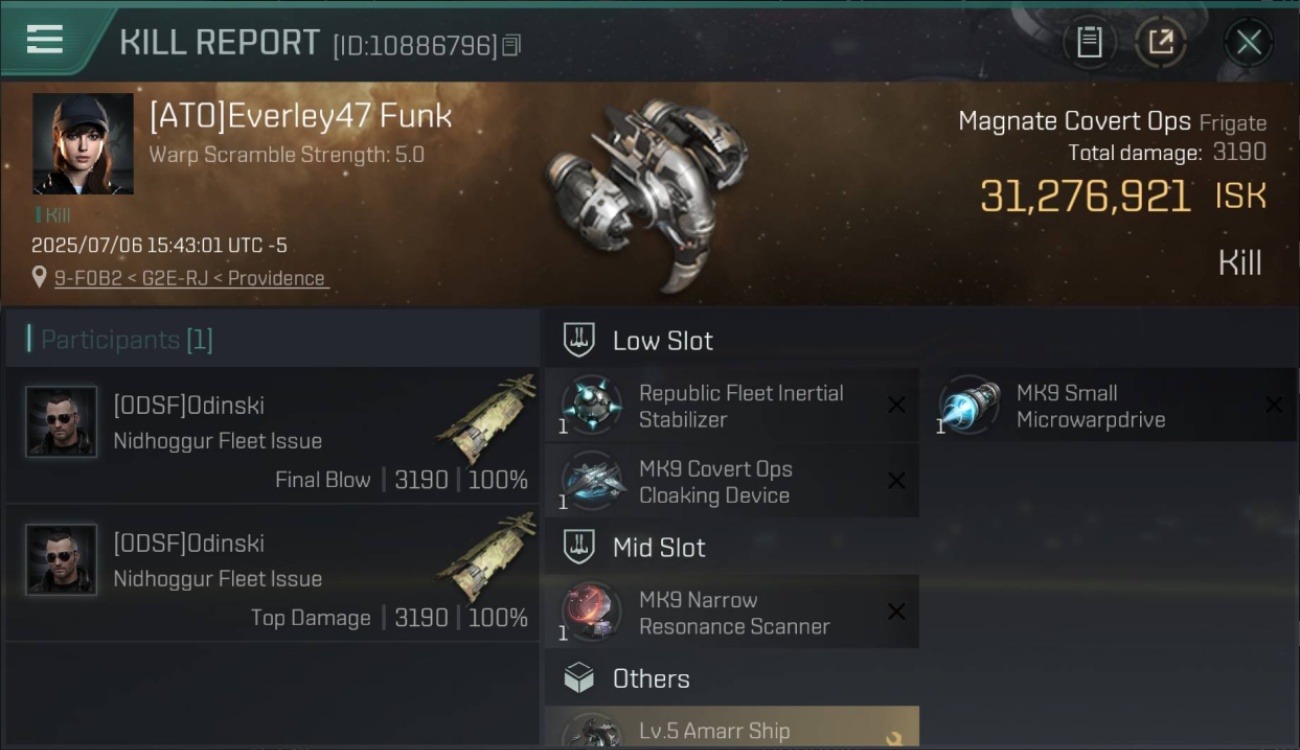Close the kill report window
Image resolution: width=1300 pixels, height=750 pixels.
[x=1248, y=42]
